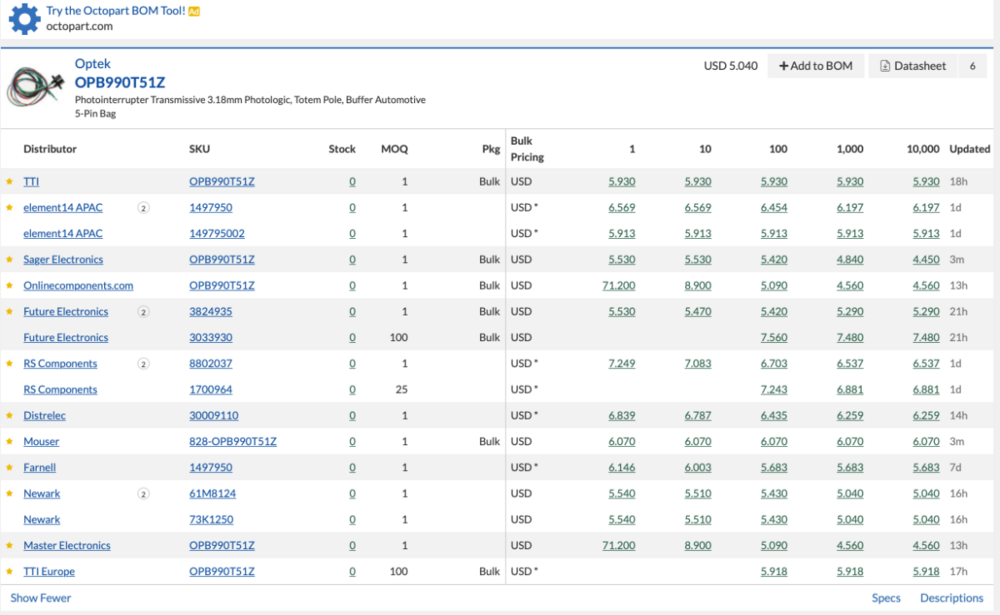The image size is (1000, 615).
Task: Open the Descriptions tab
Action: [952, 598]
